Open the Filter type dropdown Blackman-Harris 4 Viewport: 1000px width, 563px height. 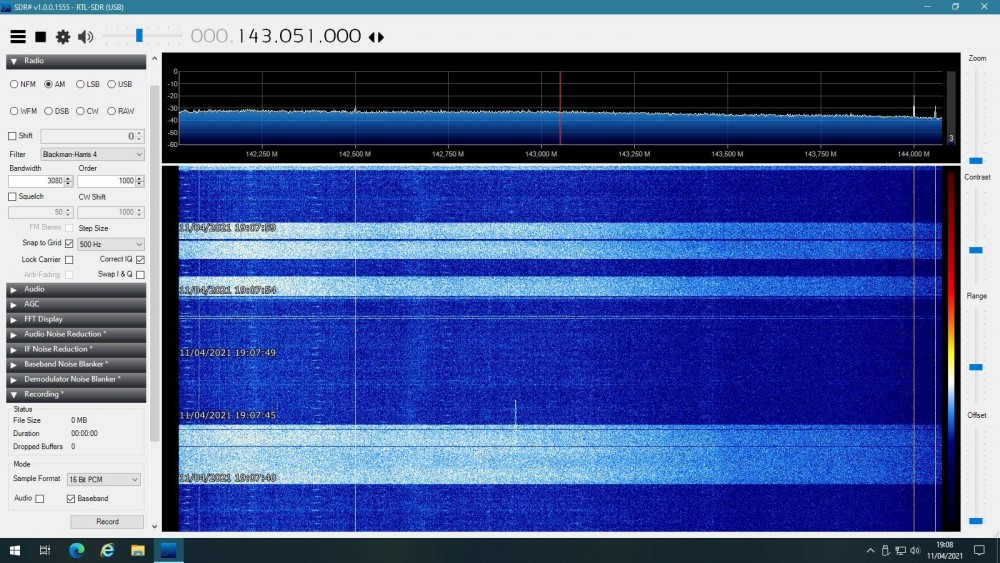click(x=92, y=154)
